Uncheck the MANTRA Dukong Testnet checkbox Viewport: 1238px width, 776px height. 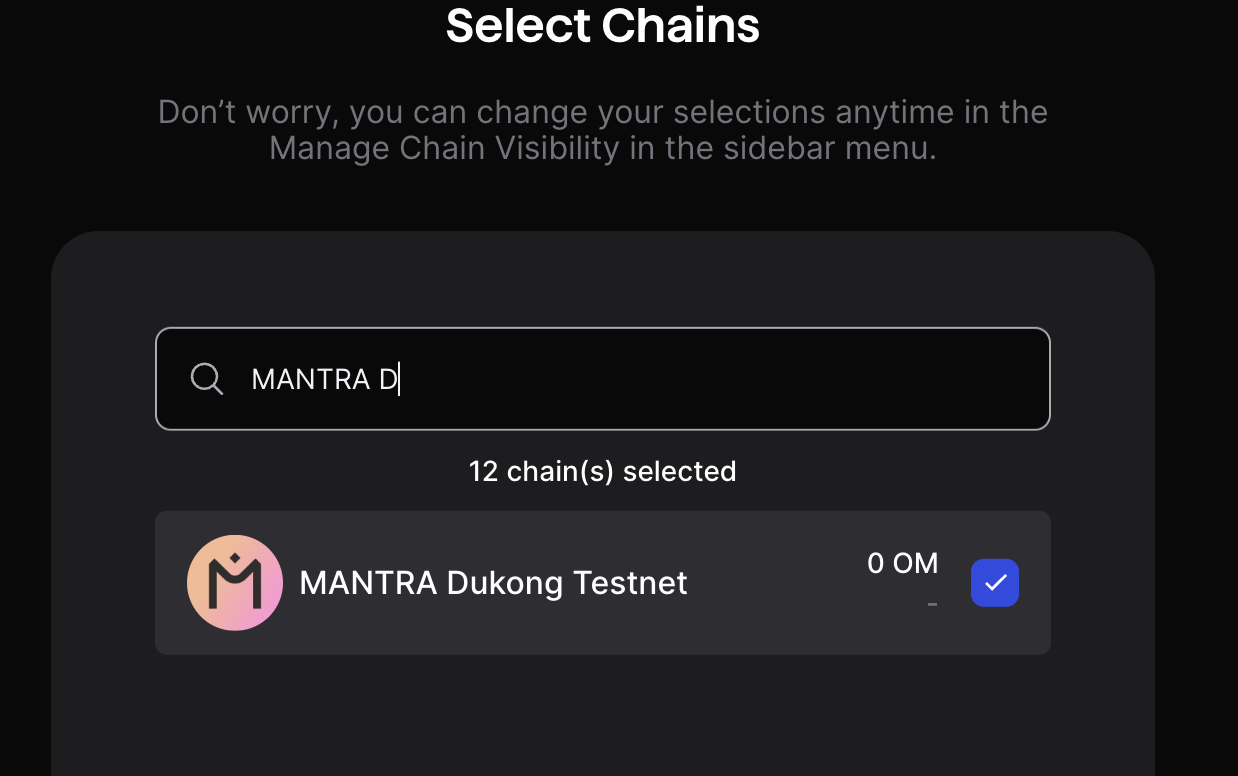coord(995,583)
